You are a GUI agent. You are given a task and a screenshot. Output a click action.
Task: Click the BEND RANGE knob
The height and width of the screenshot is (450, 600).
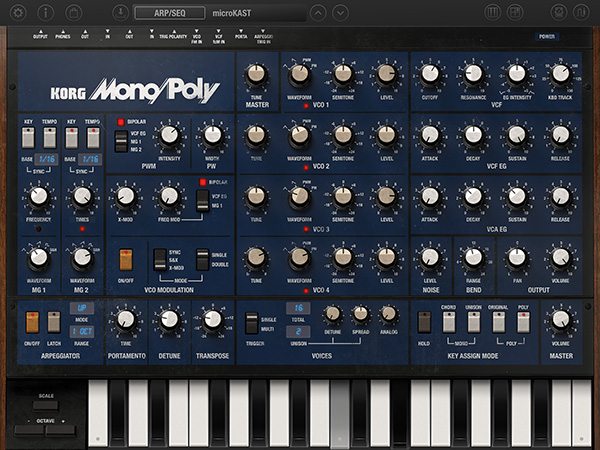coord(474,258)
